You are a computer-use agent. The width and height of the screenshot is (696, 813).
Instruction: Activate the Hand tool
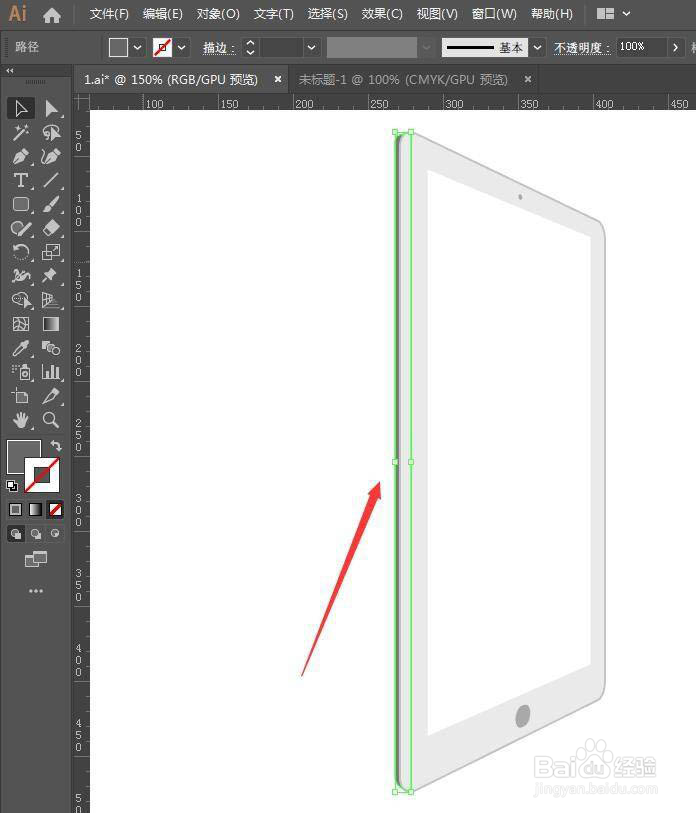(x=21, y=420)
